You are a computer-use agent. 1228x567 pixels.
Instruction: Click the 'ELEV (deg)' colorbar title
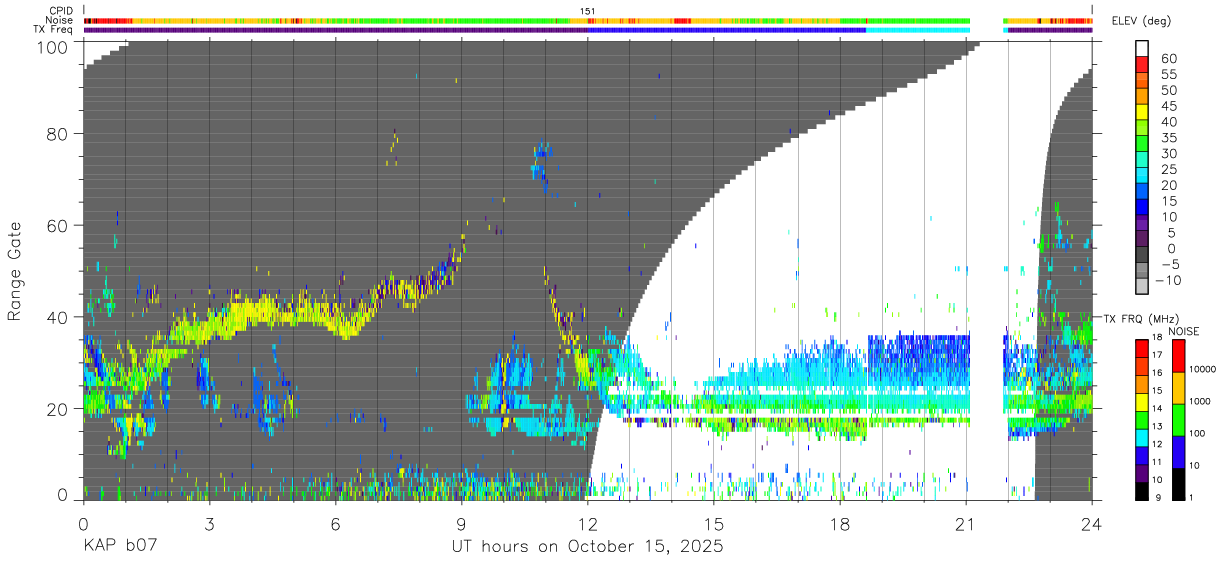[1141, 20]
